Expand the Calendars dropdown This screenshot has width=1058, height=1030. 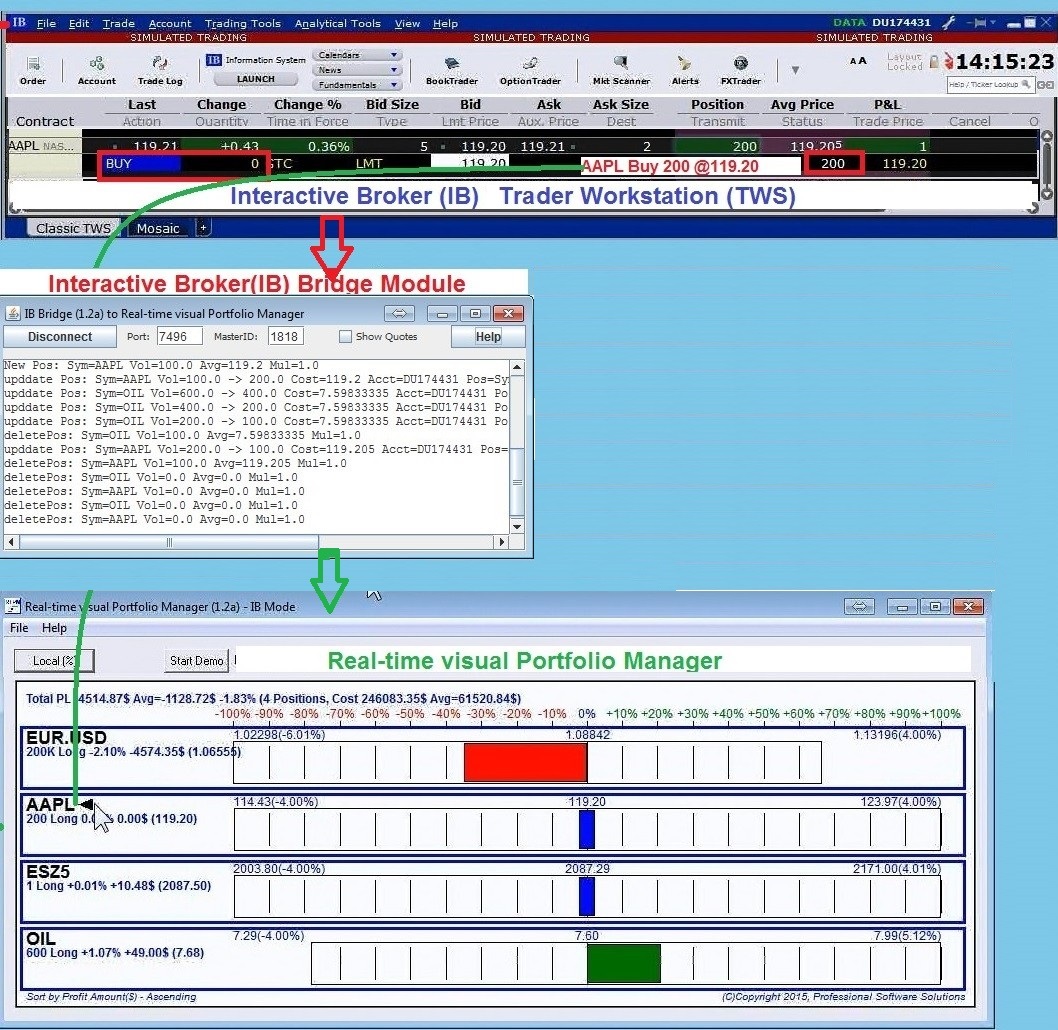357,55
